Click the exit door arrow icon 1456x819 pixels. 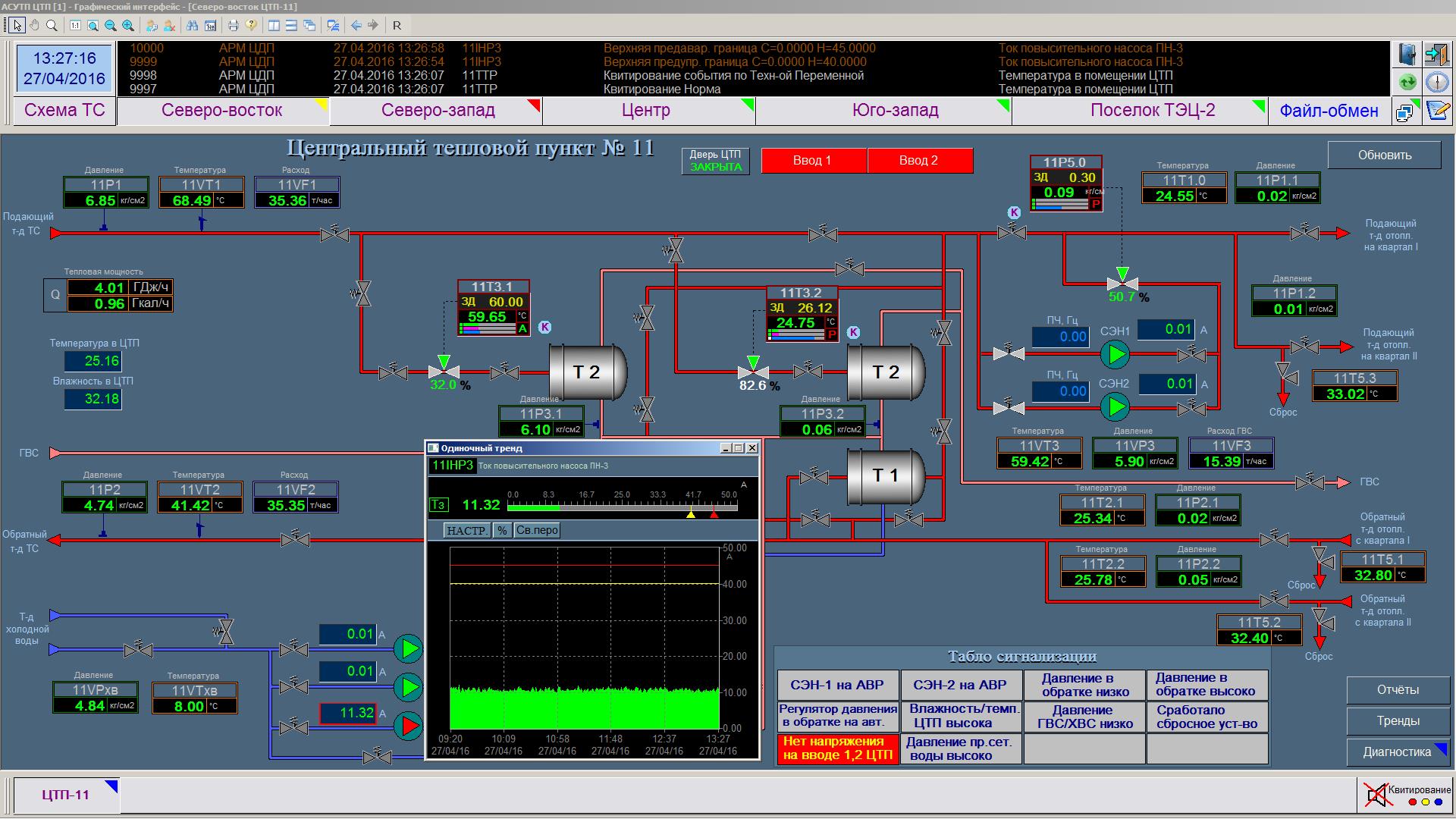[x=1436, y=55]
